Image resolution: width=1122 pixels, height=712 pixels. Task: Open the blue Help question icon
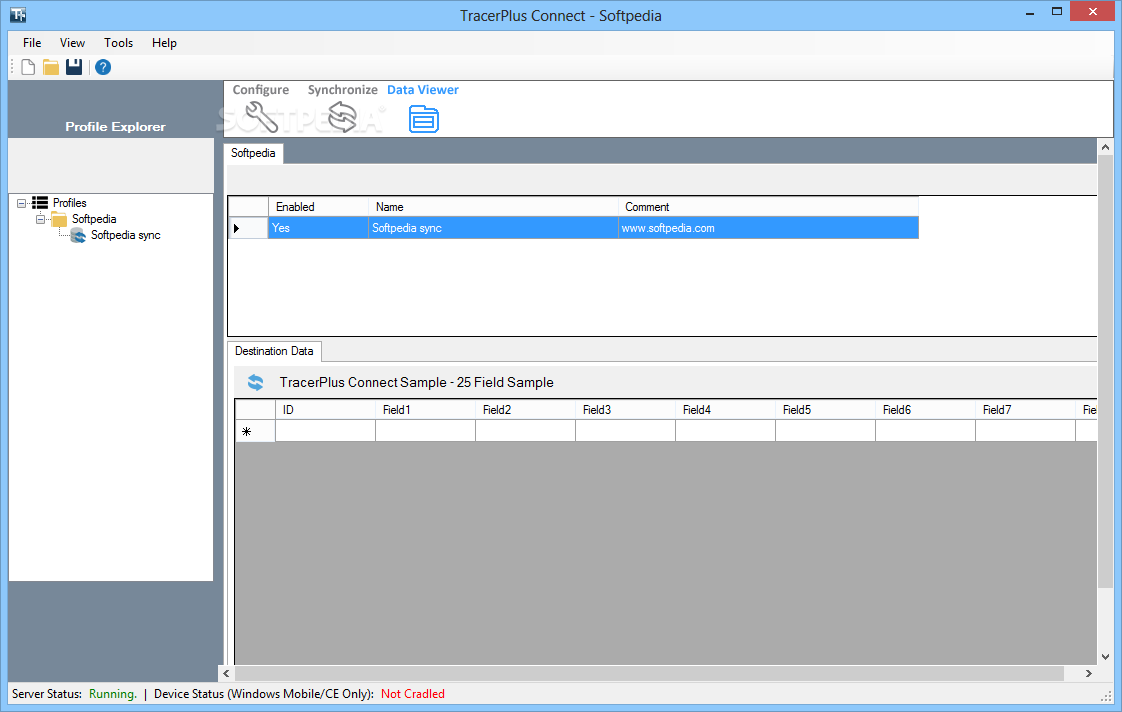103,67
